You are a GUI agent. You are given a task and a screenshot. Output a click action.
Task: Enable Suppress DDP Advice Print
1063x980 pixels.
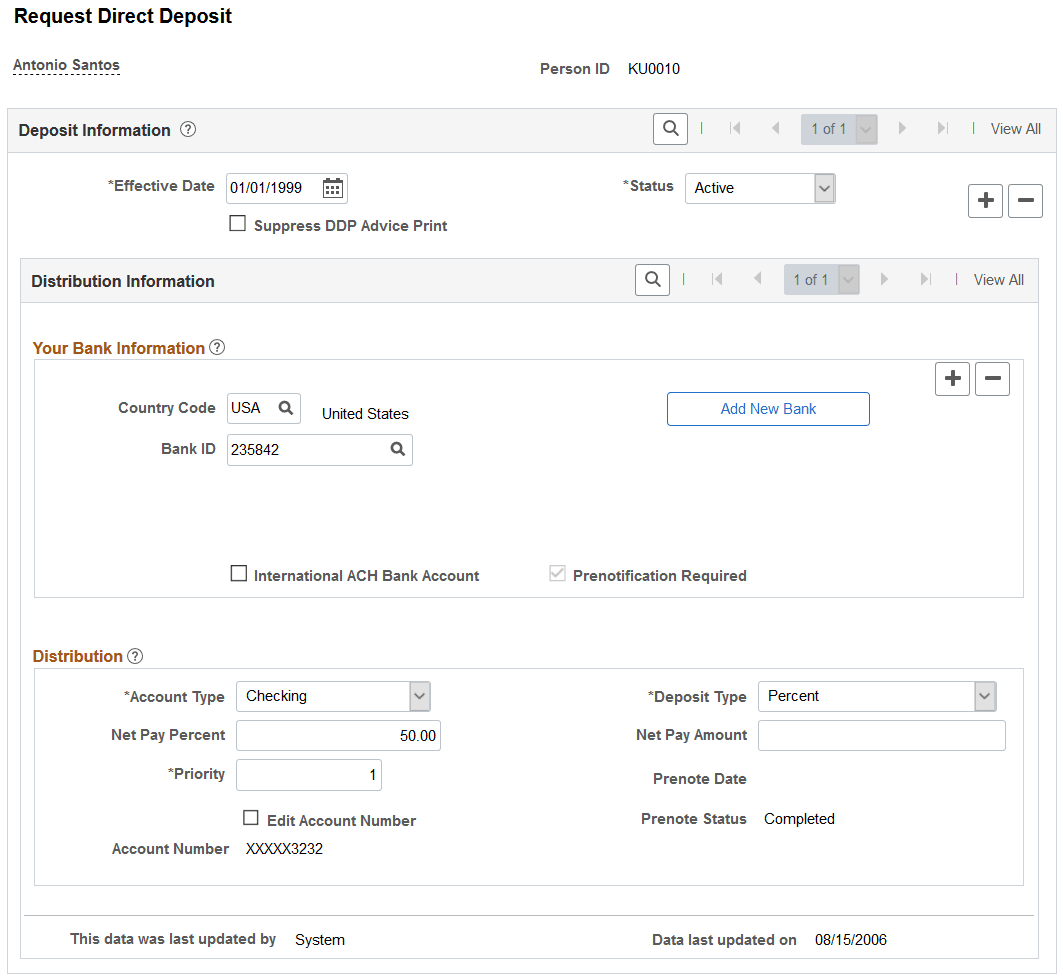pyautogui.click(x=237, y=223)
